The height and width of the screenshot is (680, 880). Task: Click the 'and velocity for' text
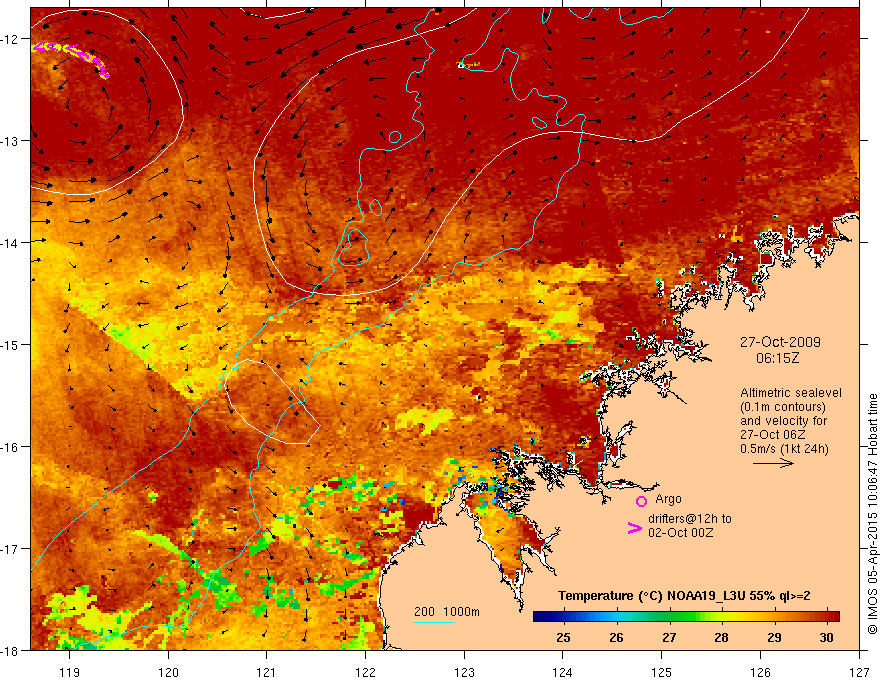coord(783,421)
